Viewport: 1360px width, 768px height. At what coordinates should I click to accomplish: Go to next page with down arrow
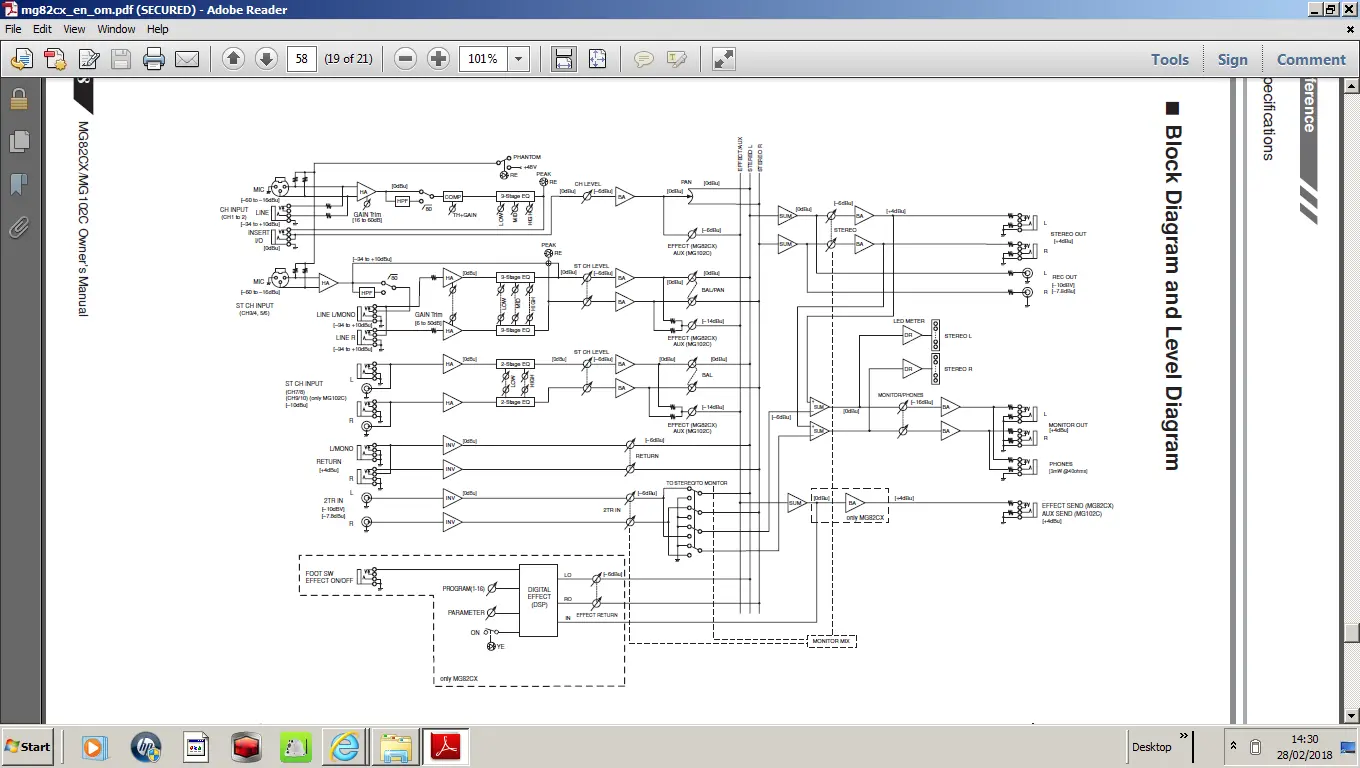(266, 59)
